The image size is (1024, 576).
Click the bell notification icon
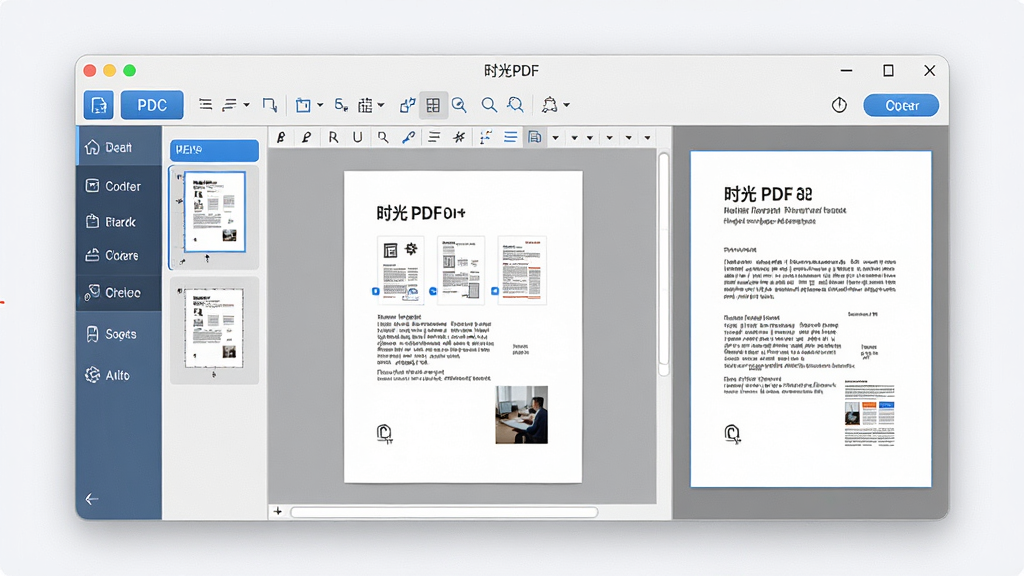point(550,104)
